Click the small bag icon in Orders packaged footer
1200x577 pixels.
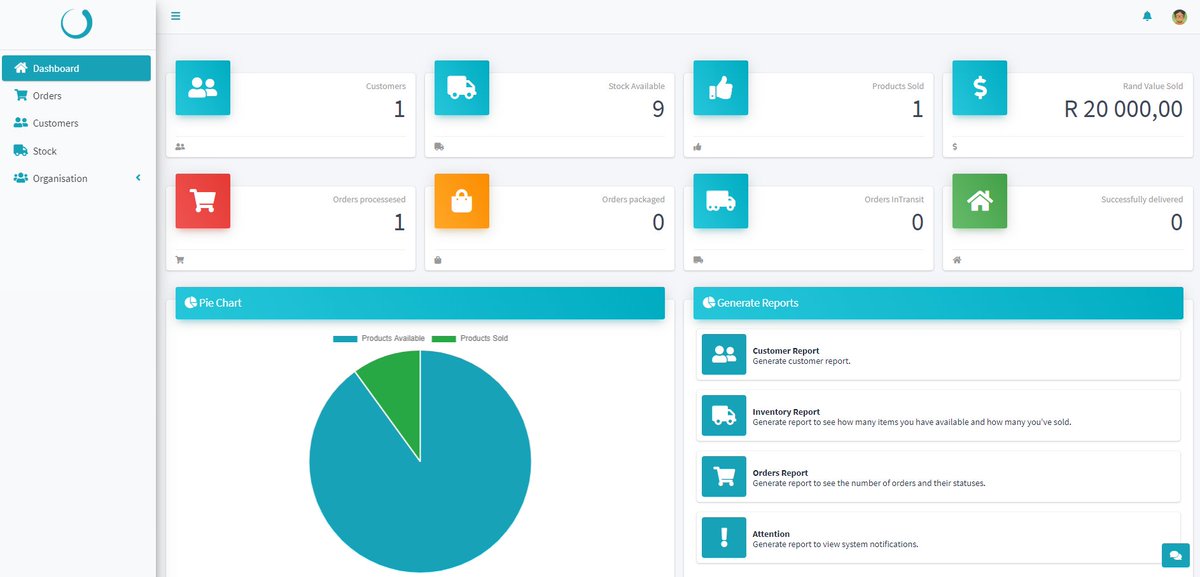click(438, 260)
